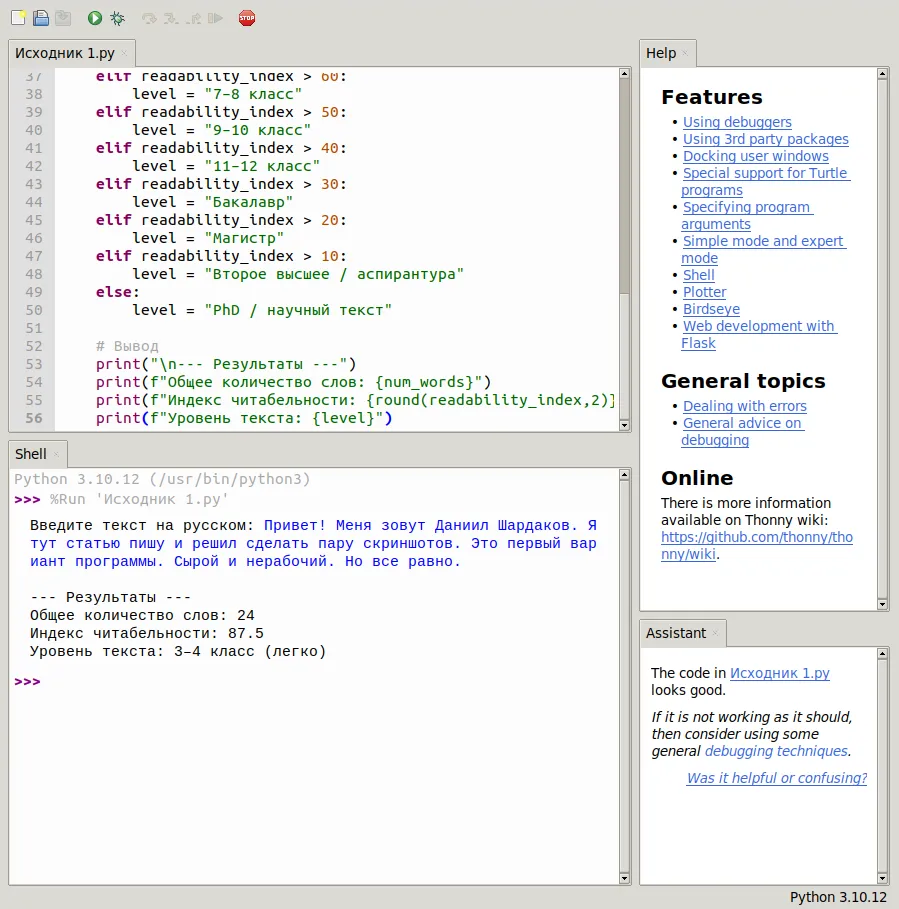
Task: Open Web development with Flask link
Action: point(759,334)
